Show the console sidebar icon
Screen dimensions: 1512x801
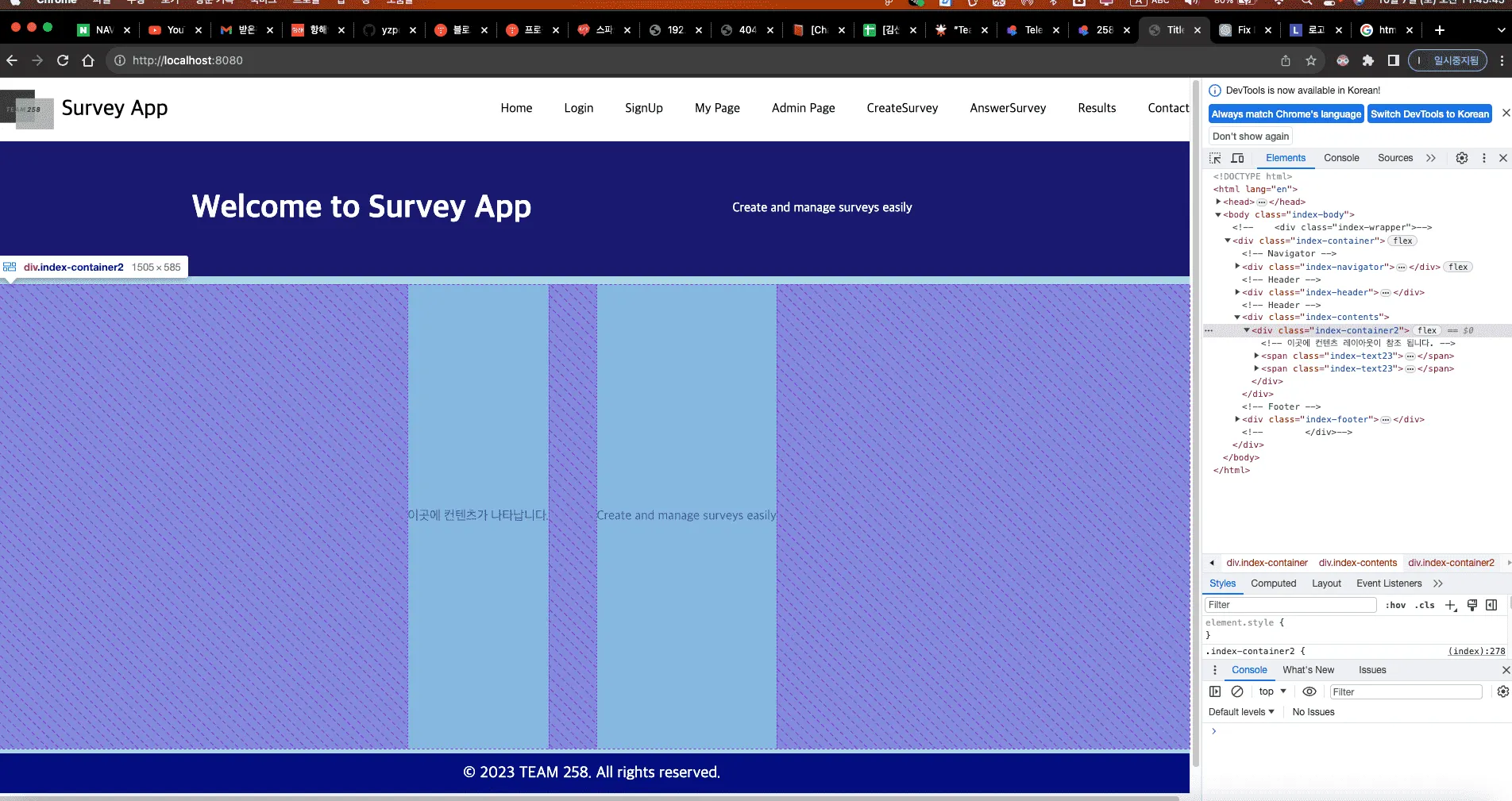[1215, 691]
